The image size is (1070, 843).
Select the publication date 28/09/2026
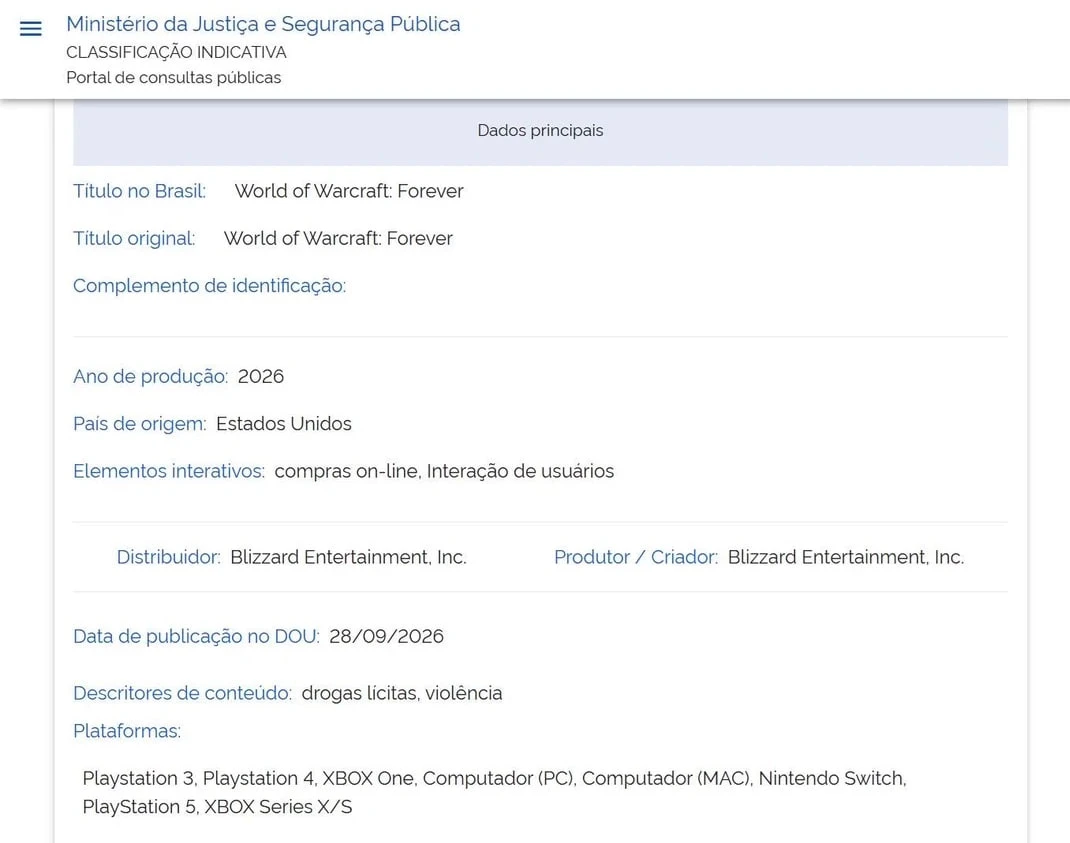tap(386, 636)
